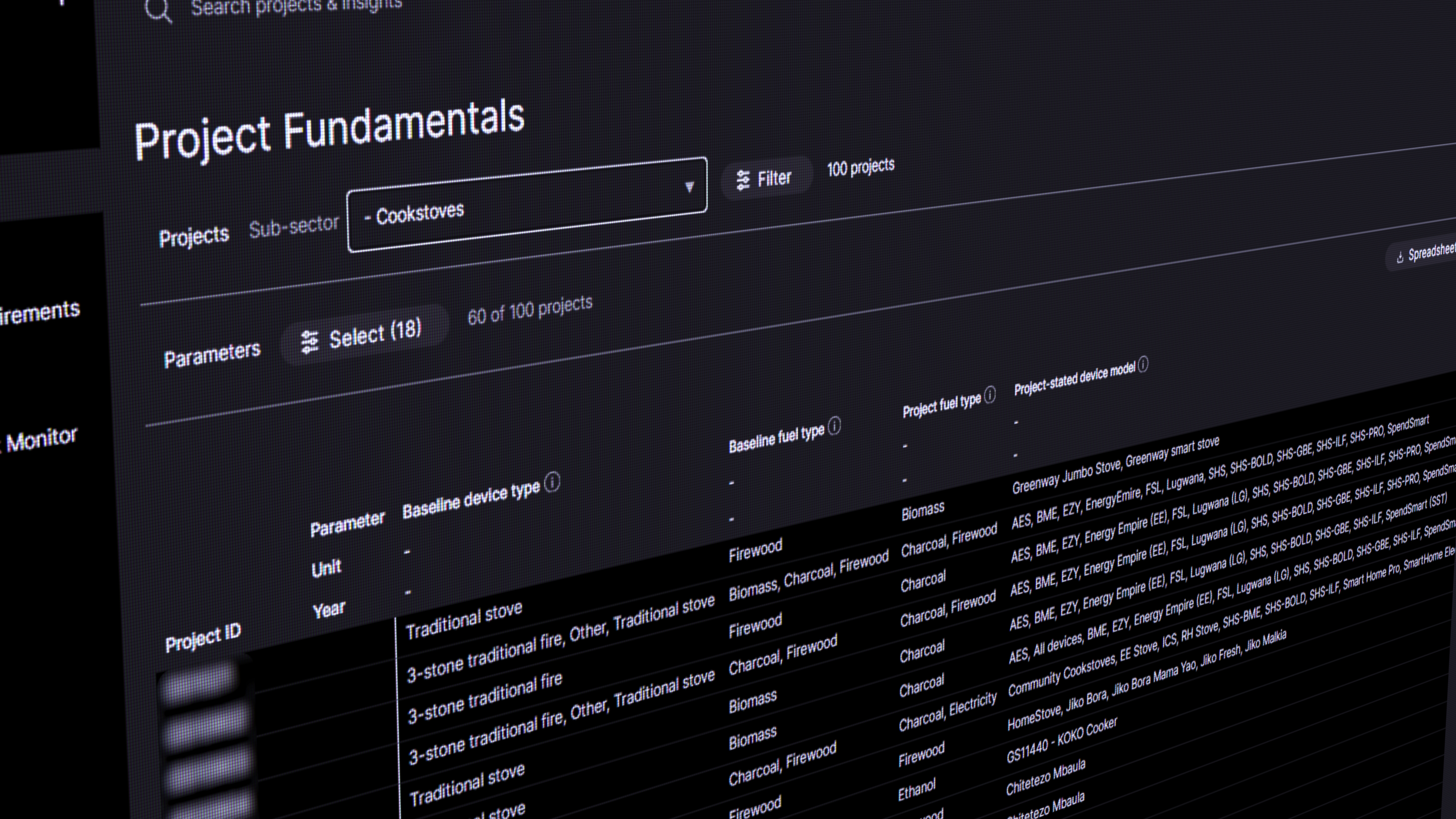This screenshot has width=1456, height=819.
Task: Click the Baseline fuel type column header
Action: click(777, 439)
